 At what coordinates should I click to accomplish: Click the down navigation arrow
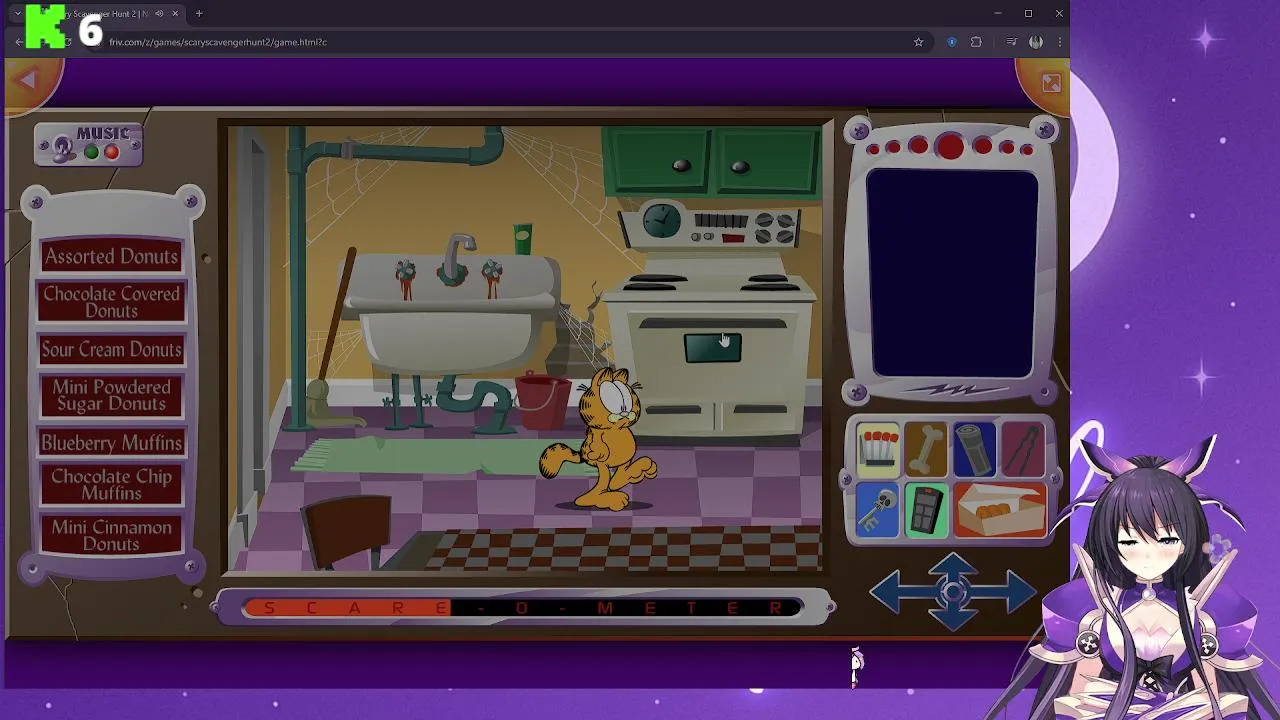952,618
